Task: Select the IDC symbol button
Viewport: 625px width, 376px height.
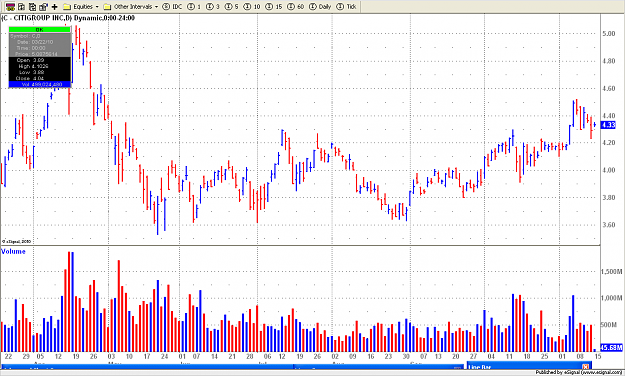Action: 173,6
